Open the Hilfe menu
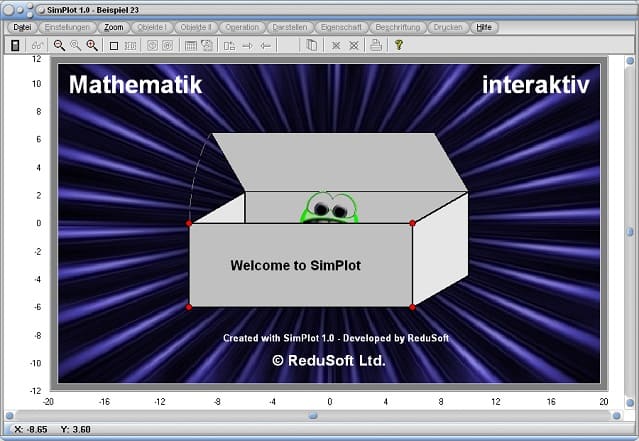The height and width of the screenshot is (441, 639). tap(484, 27)
